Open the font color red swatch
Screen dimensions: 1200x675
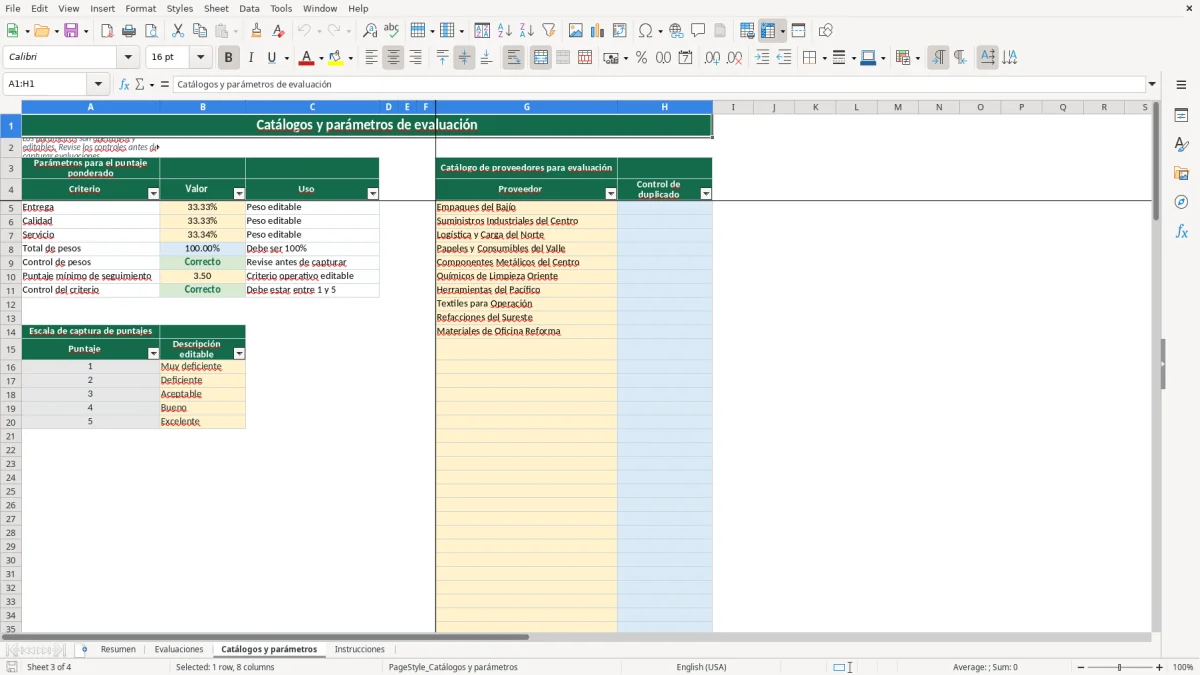[x=306, y=58]
